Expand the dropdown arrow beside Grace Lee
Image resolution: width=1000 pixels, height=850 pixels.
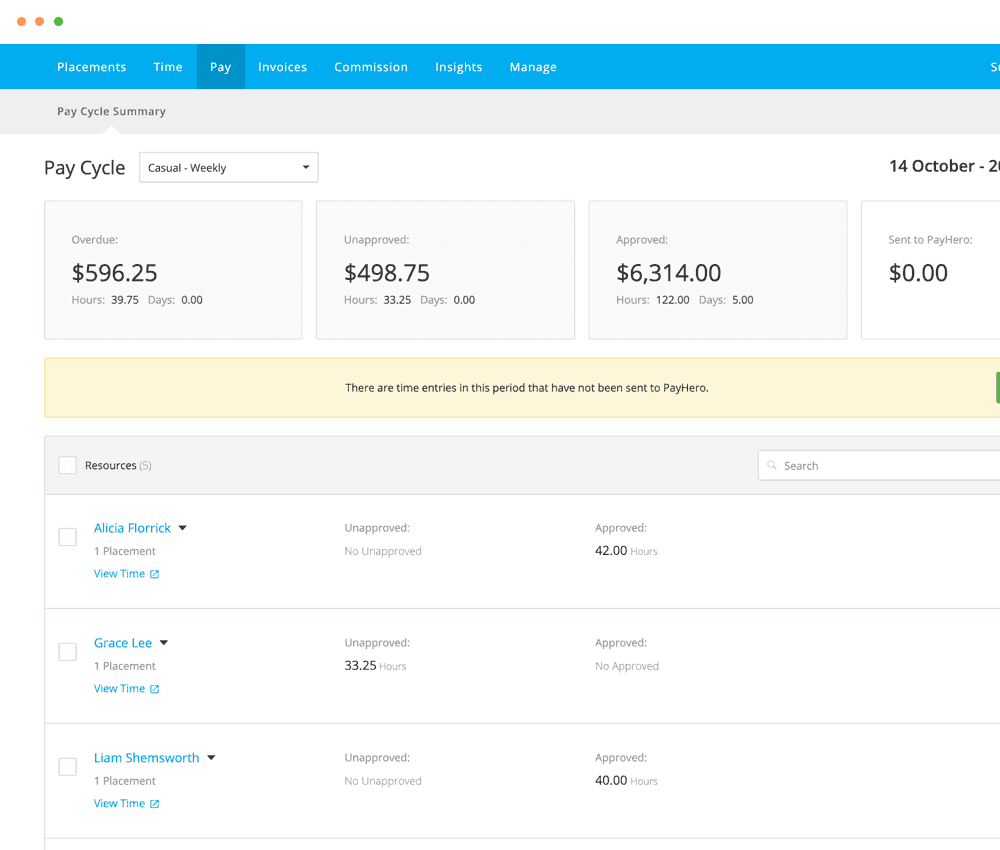[x=163, y=642]
